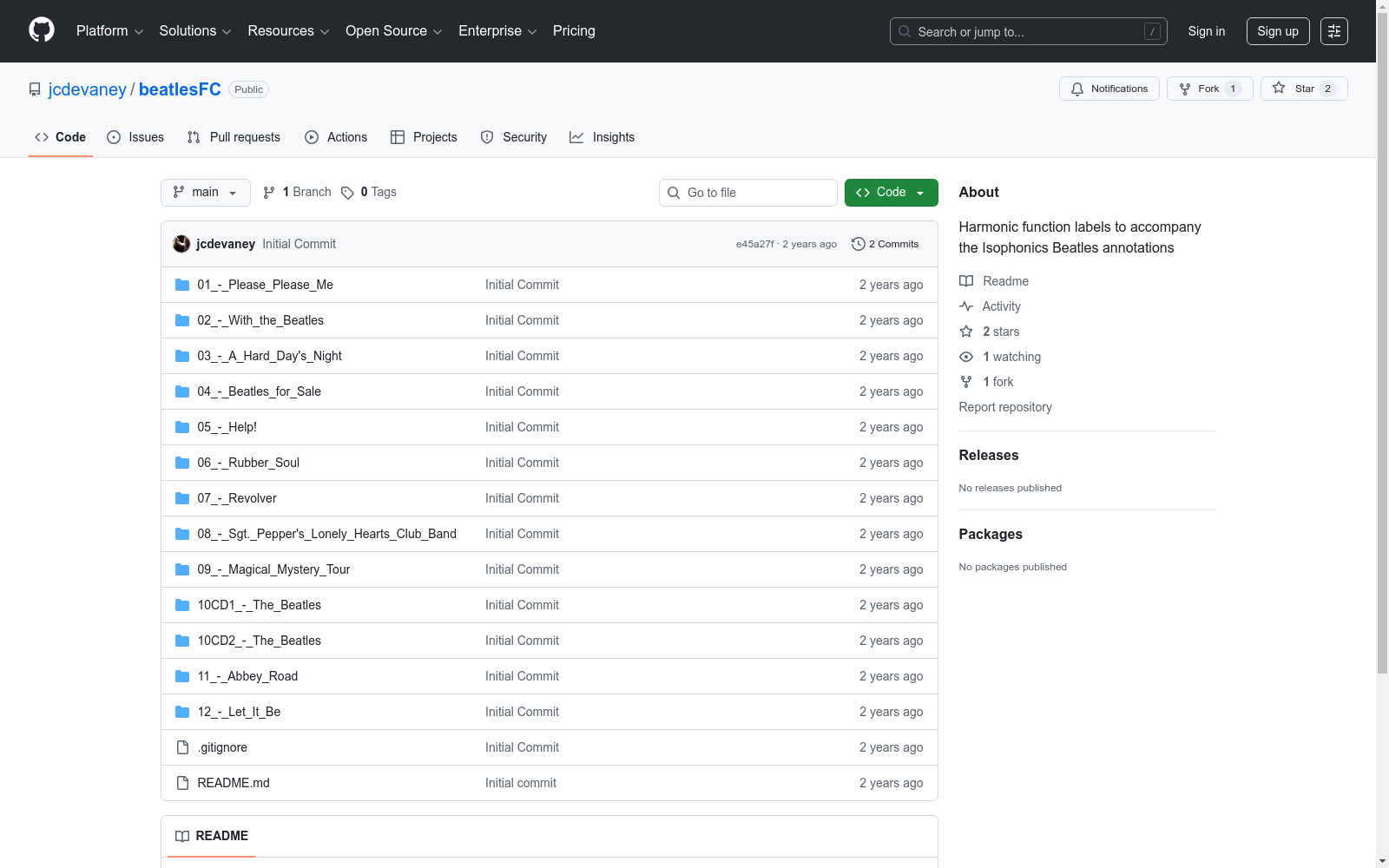Switch to the Pull requests tab
Screen dimensions: 1389x868
(234, 137)
